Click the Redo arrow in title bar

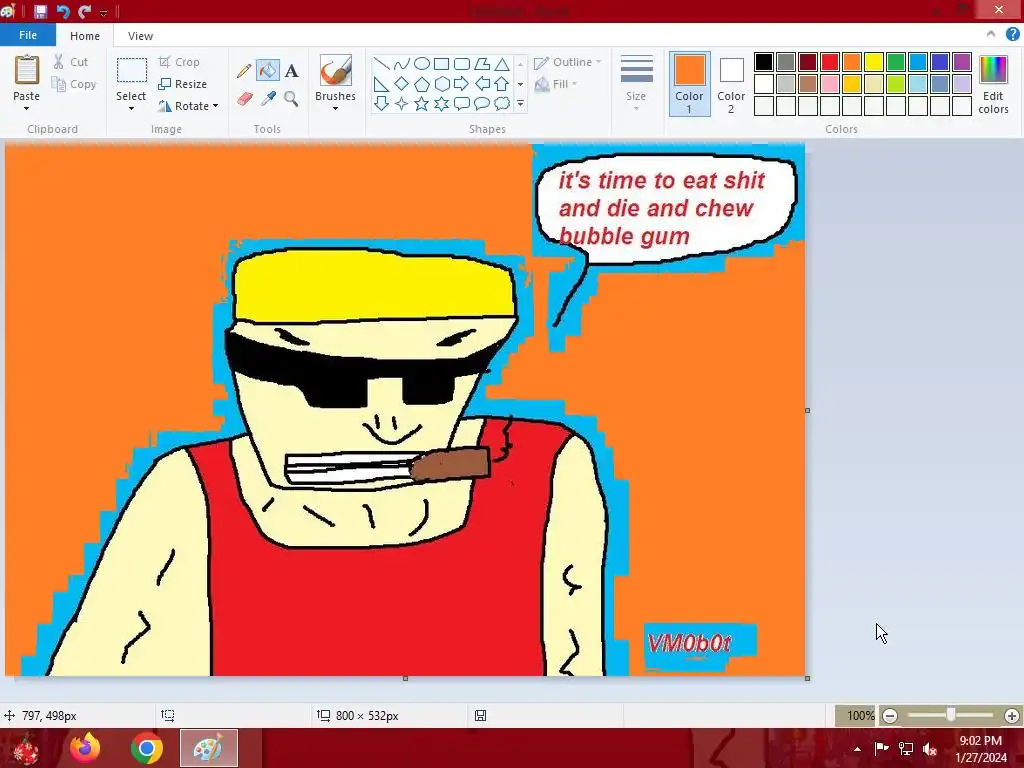coord(85,11)
